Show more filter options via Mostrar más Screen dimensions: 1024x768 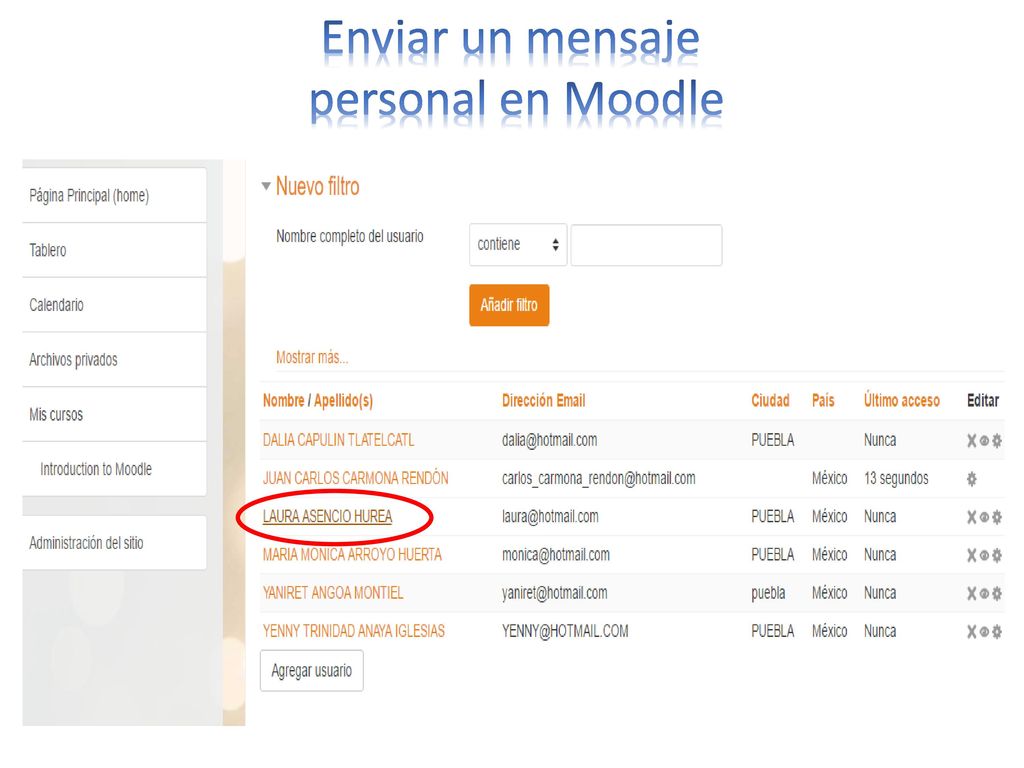tap(312, 357)
